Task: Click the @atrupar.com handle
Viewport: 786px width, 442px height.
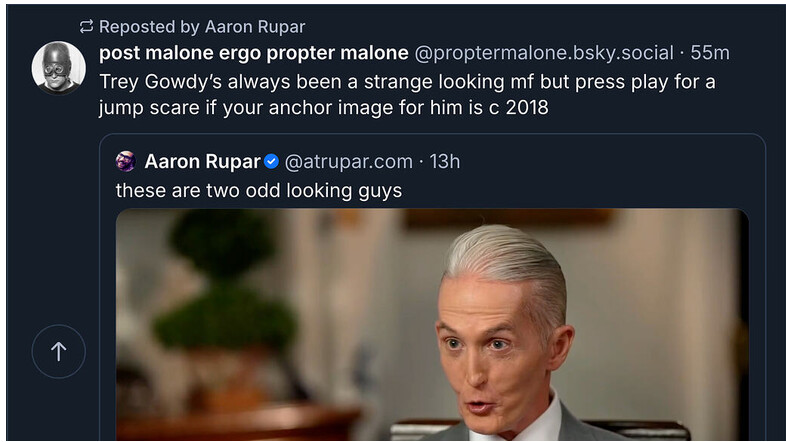Action: [349, 161]
